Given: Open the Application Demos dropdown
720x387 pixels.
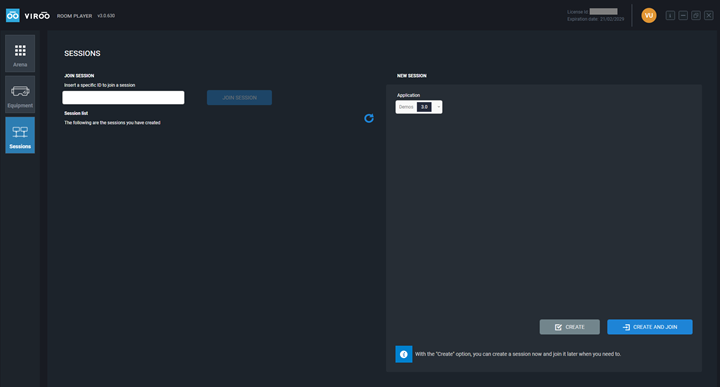Looking at the screenshot, I should pyautogui.click(x=419, y=107).
